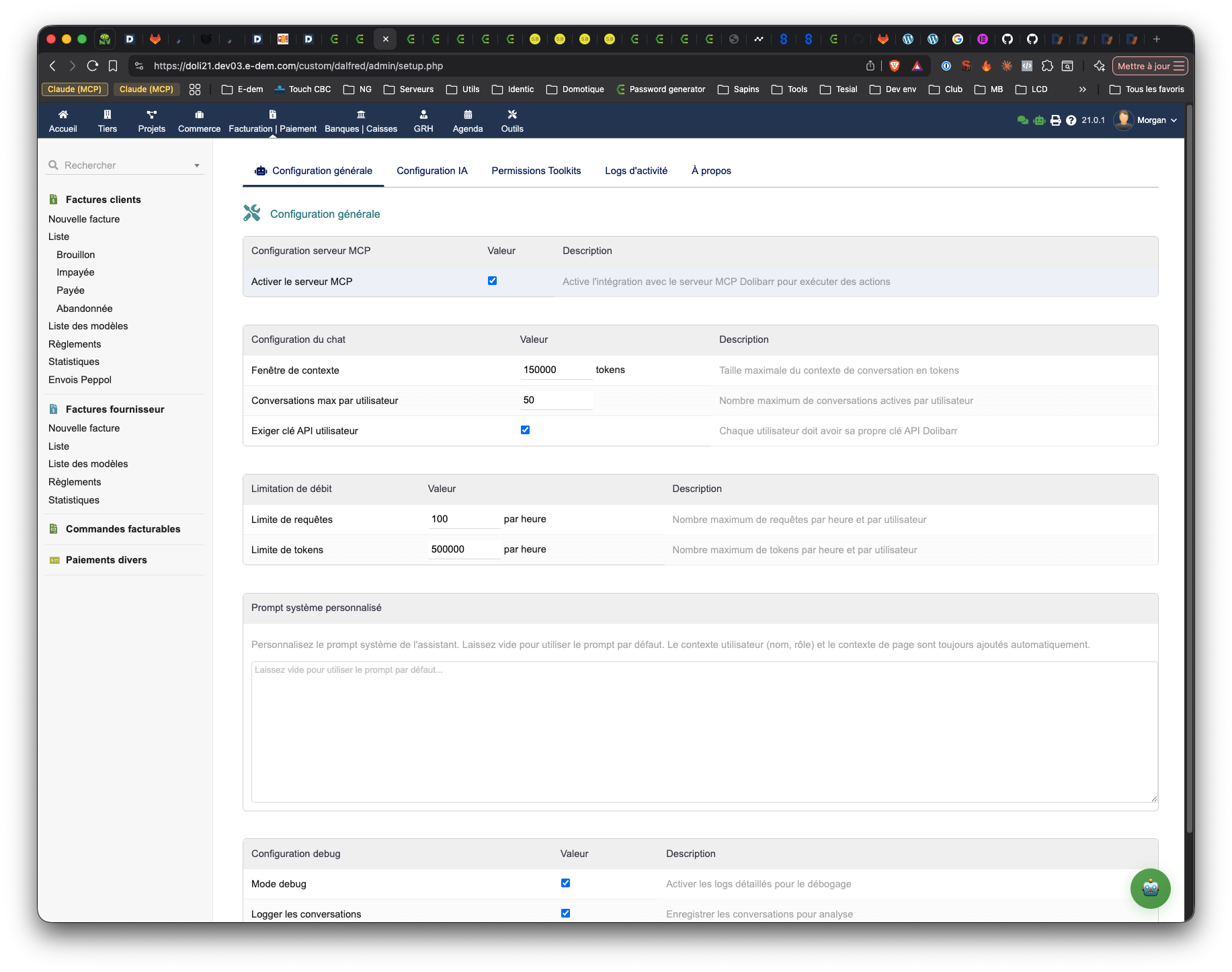Uncheck Activer le serveur MCP

[492, 281]
